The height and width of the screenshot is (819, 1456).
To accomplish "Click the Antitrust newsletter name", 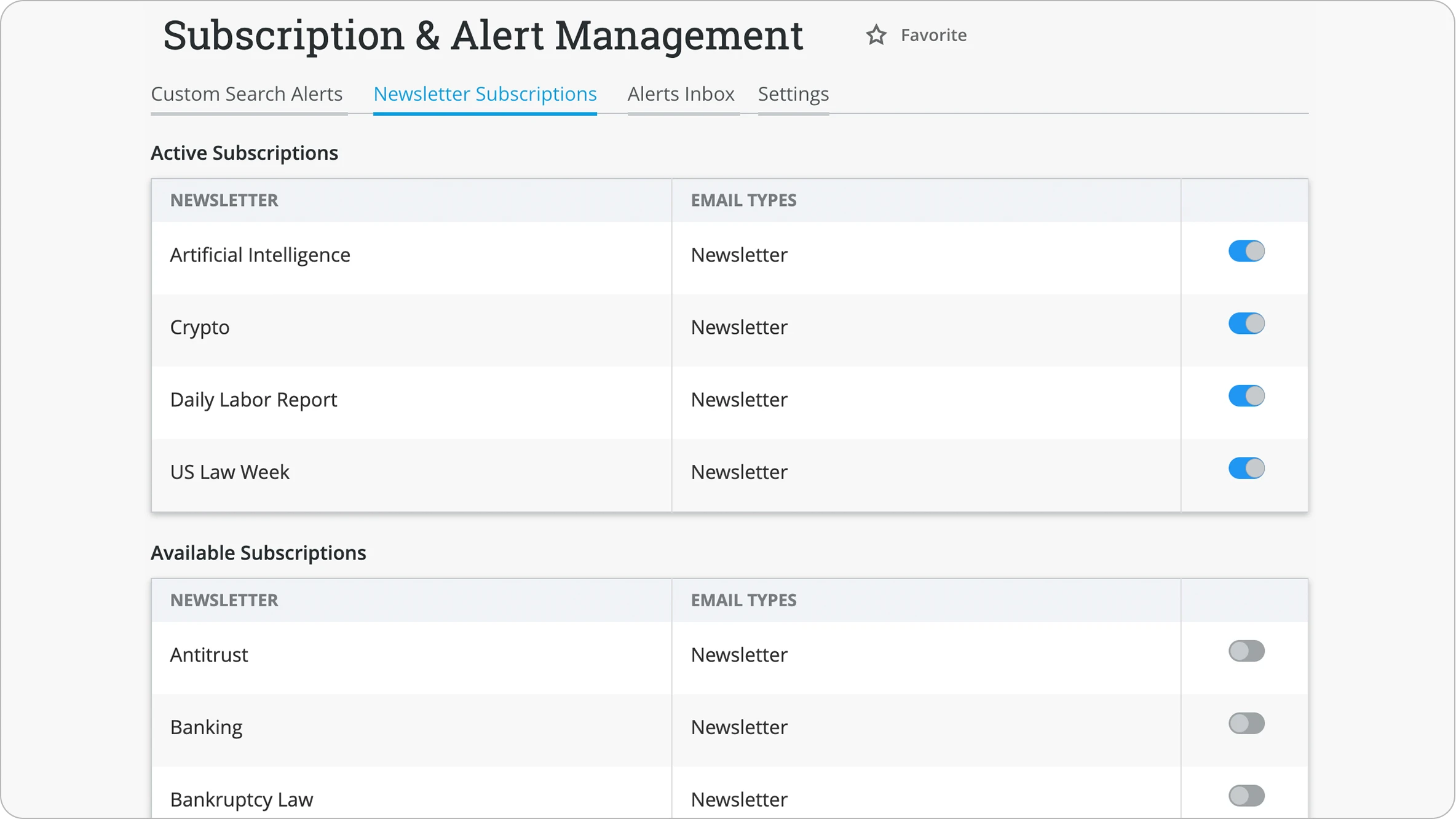I will [x=209, y=655].
